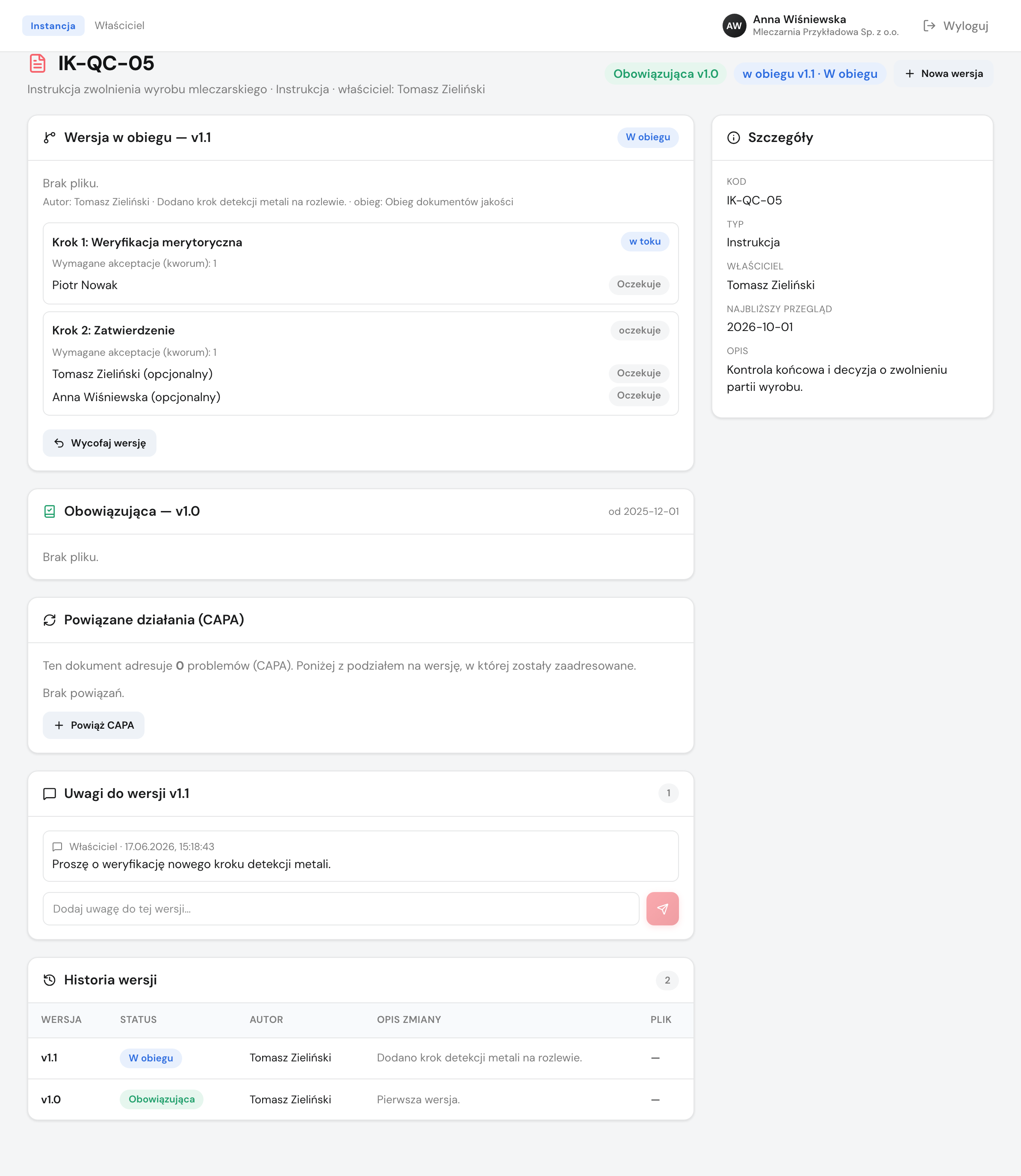Click the info icon beside Szczegóły

point(734,138)
